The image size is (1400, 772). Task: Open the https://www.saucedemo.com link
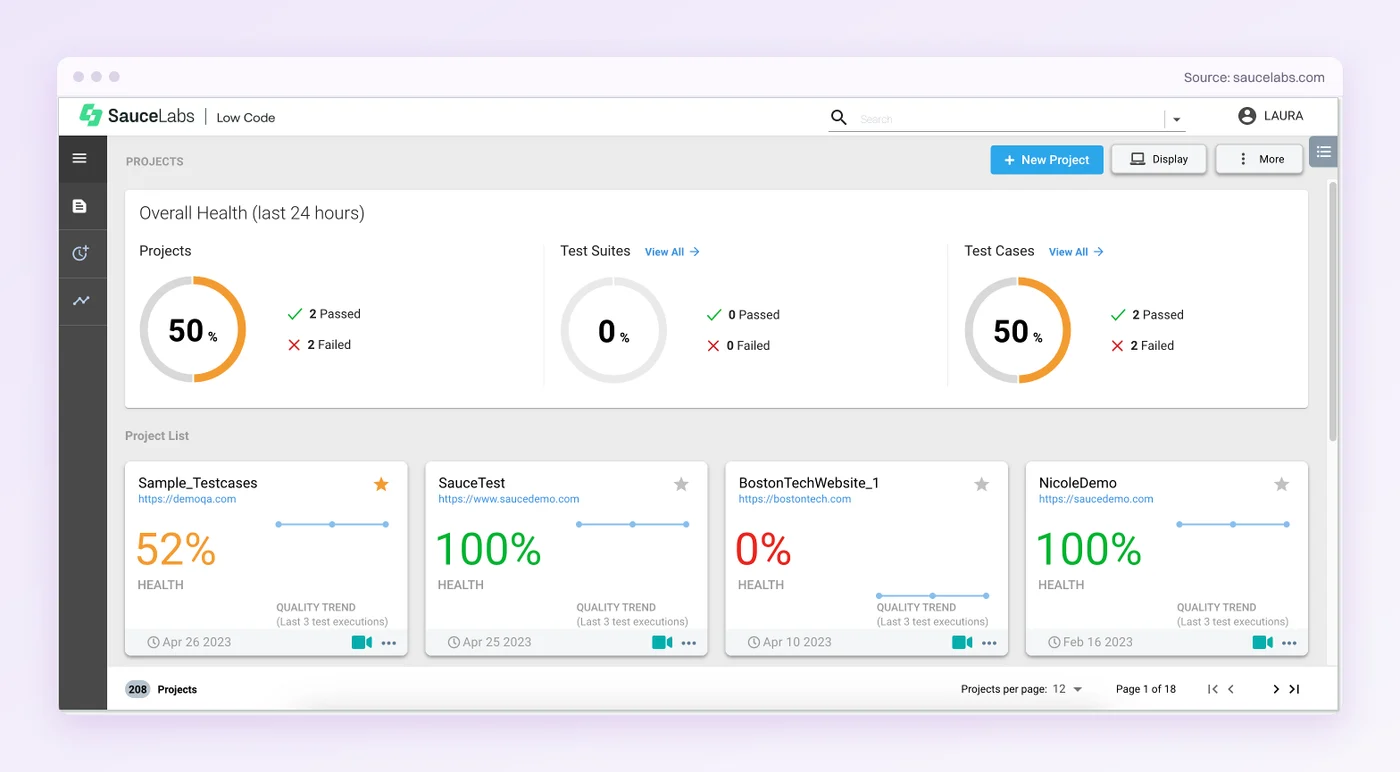[509, 499]
